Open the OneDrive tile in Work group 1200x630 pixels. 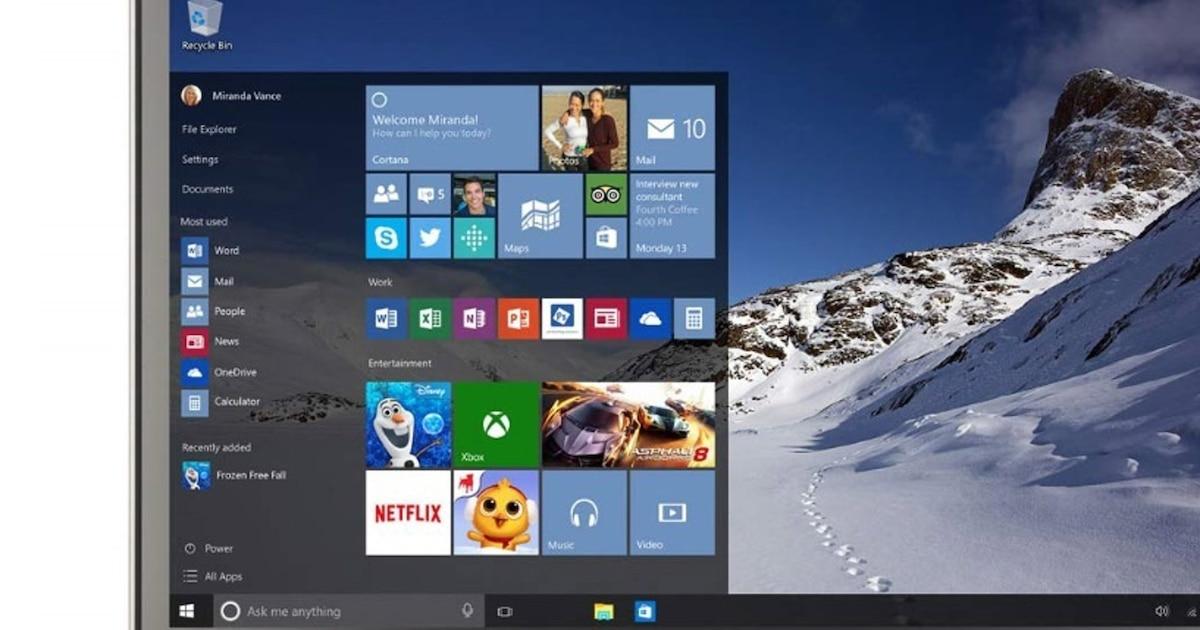click(x=650, y=318)
